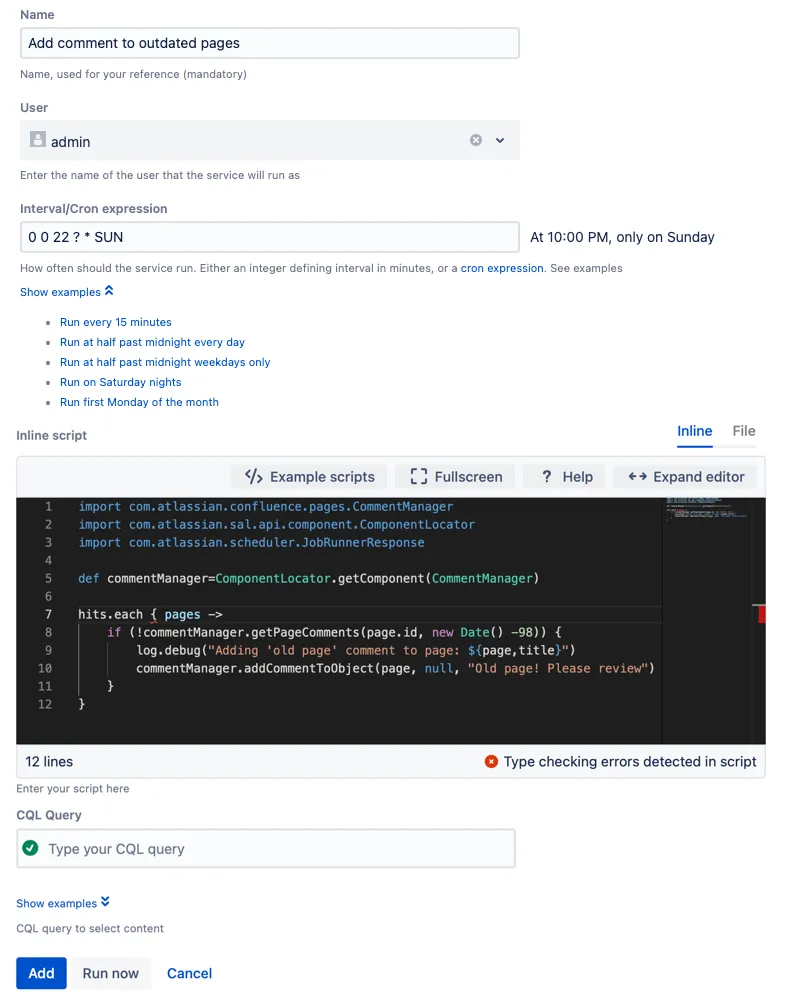The height and width of the screenshot is (1002, 789).
Task: Clear the admin user selection
Action: click(475, 140)
